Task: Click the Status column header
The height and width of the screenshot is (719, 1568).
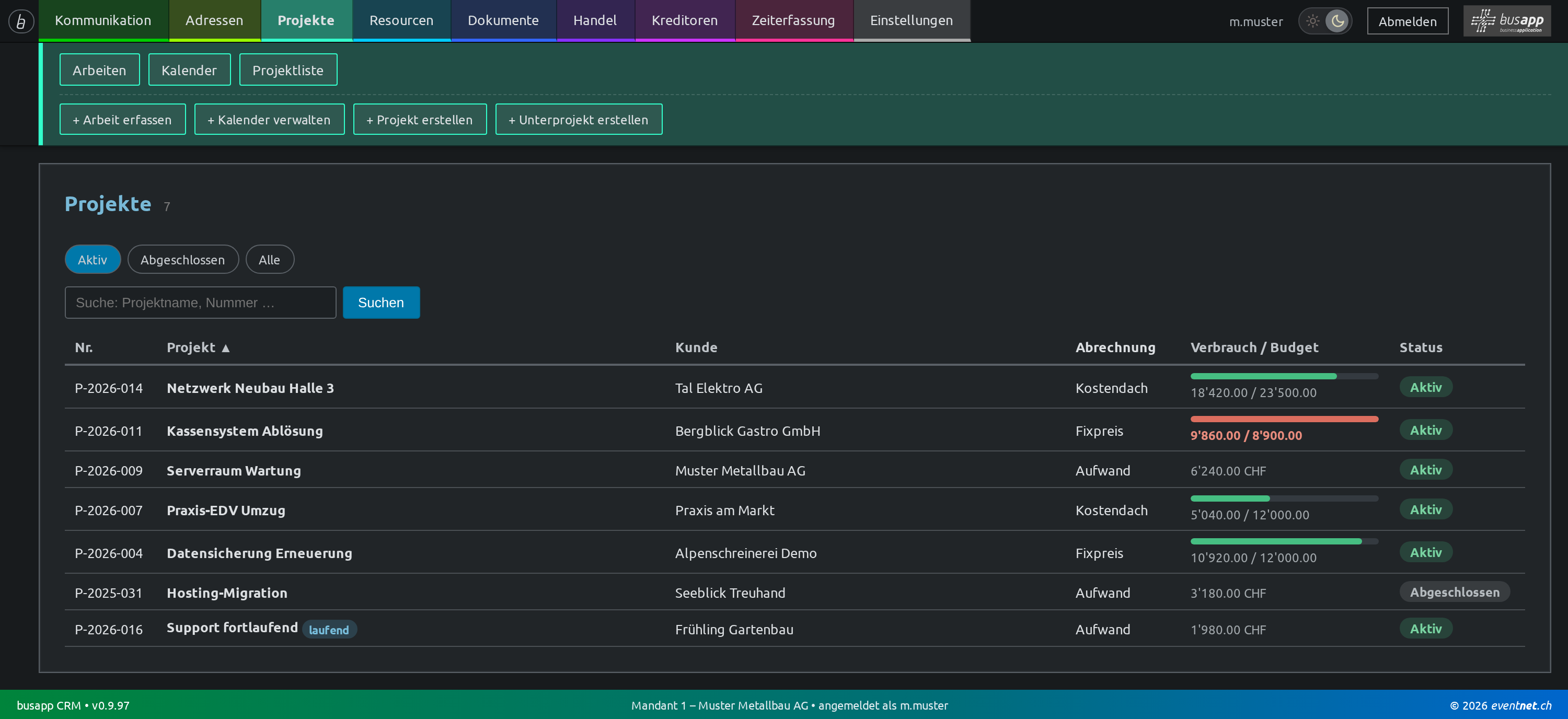Action: click(1421, 348)
